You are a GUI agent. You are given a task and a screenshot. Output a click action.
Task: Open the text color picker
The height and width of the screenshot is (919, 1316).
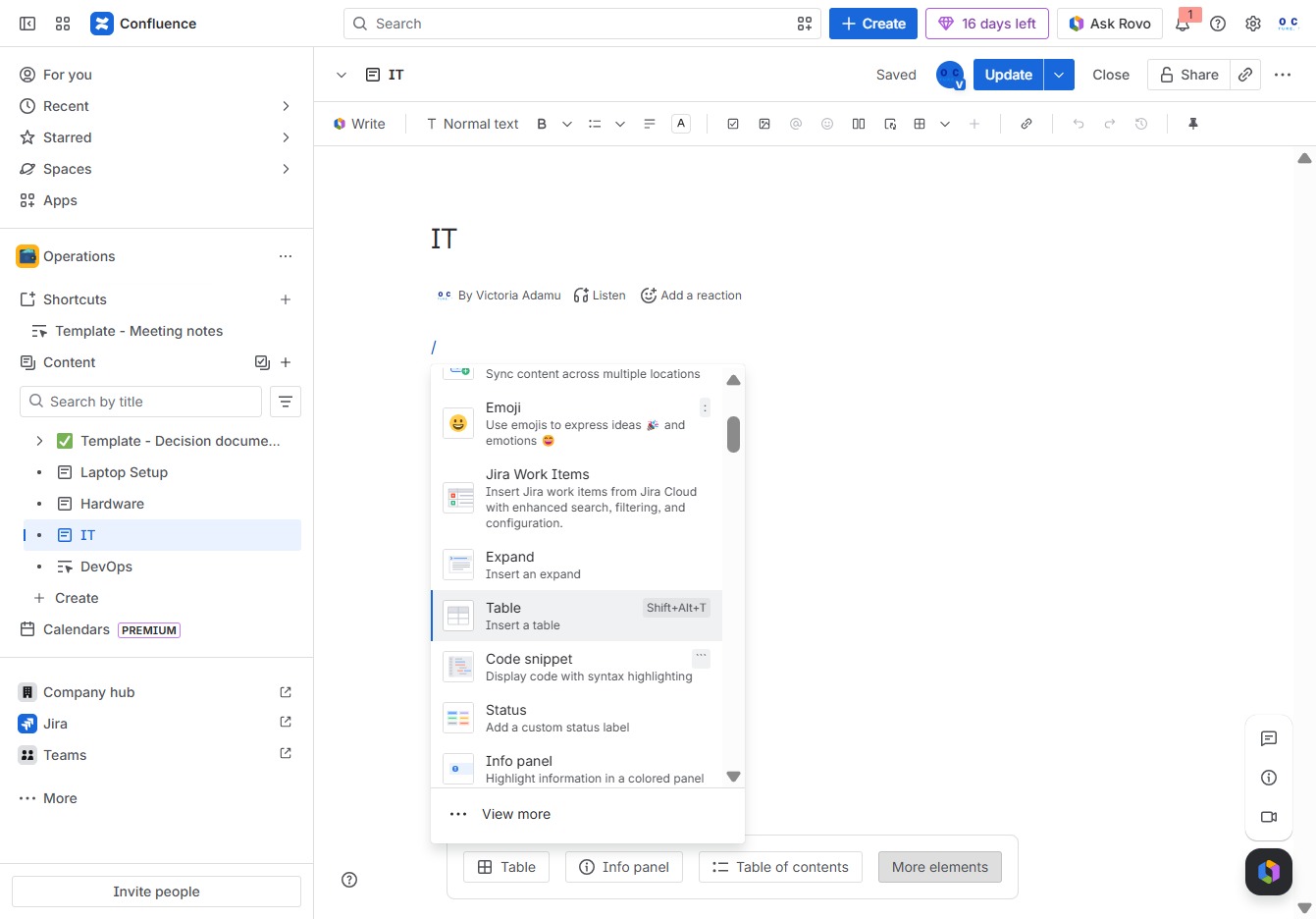(x=681, y=124)
